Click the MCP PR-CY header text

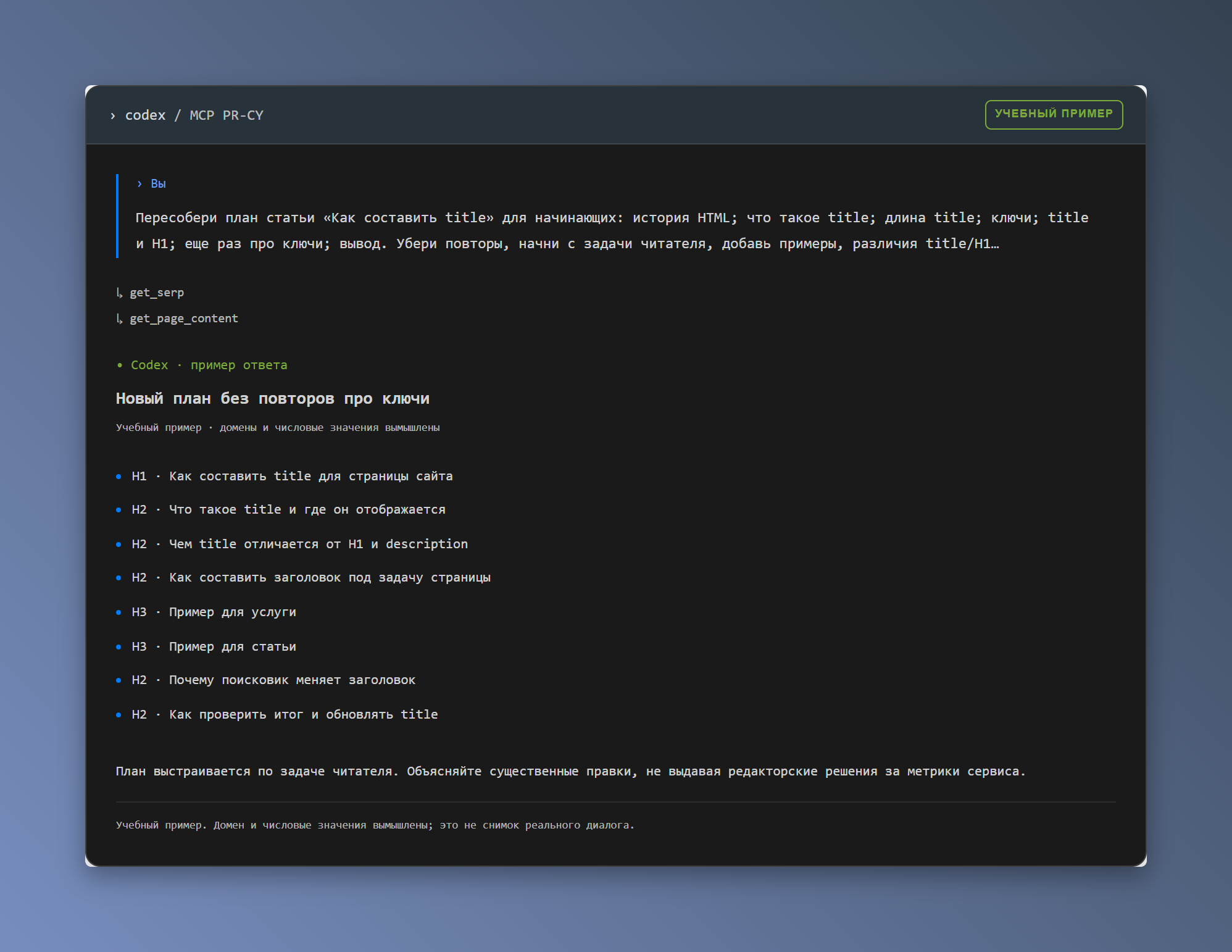coord(227,115)
